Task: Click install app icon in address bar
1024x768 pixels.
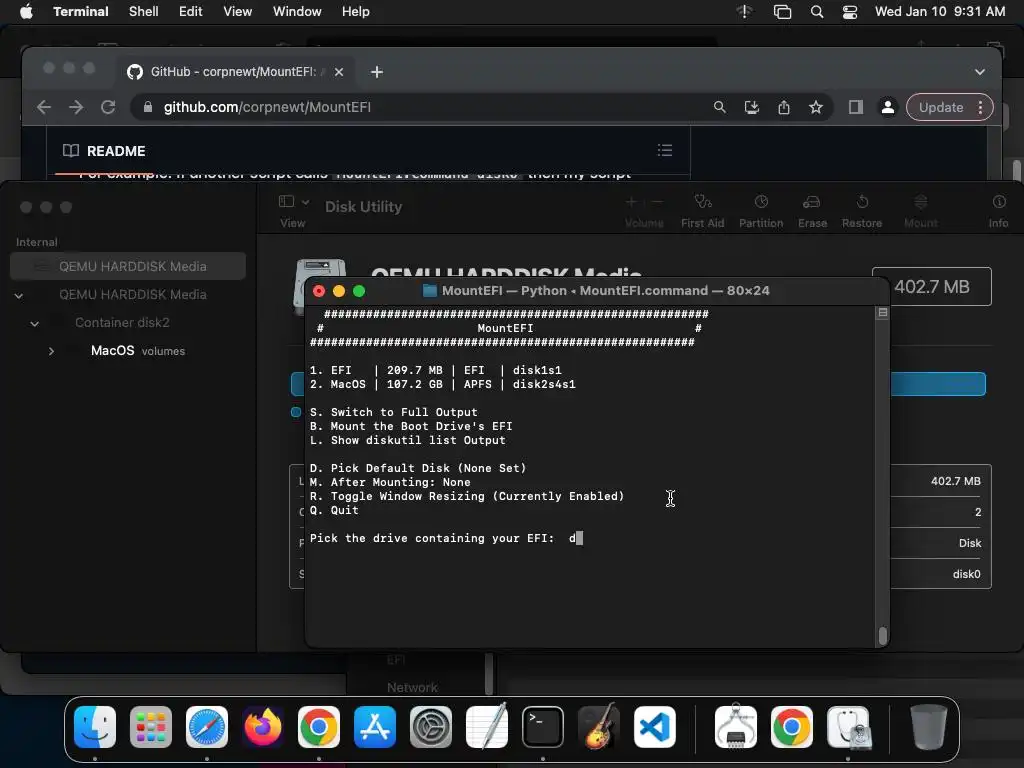Action: click(752, 107)
